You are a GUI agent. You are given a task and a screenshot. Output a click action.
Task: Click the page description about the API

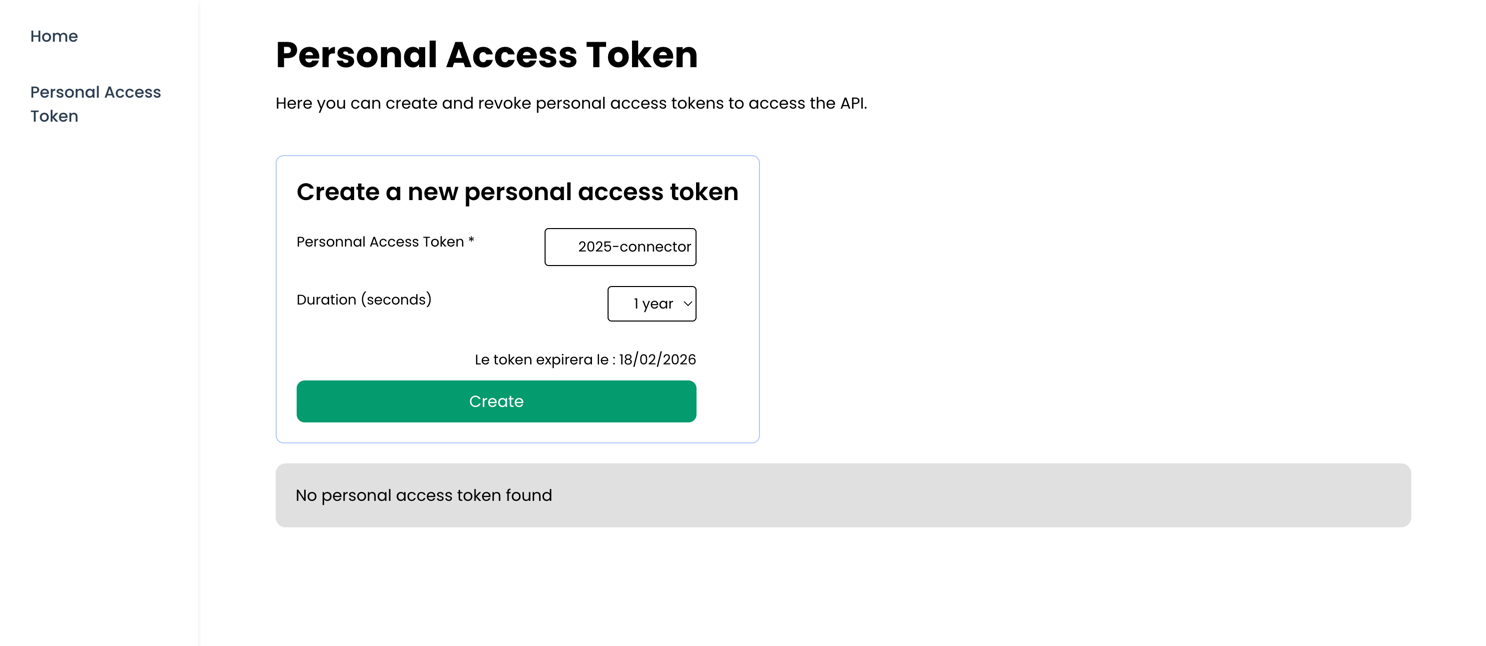[571, 103]
